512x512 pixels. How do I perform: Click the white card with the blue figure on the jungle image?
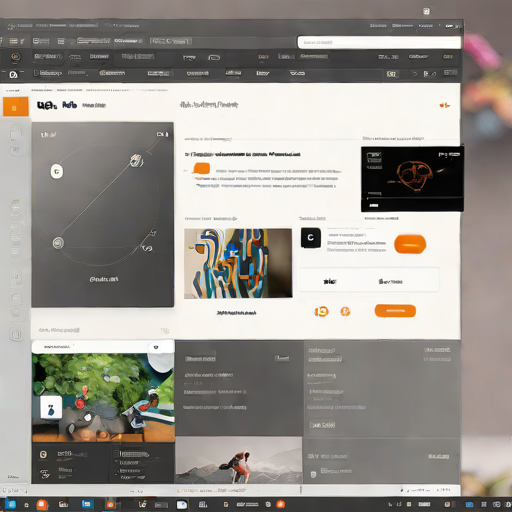click(x=51, y=407)
